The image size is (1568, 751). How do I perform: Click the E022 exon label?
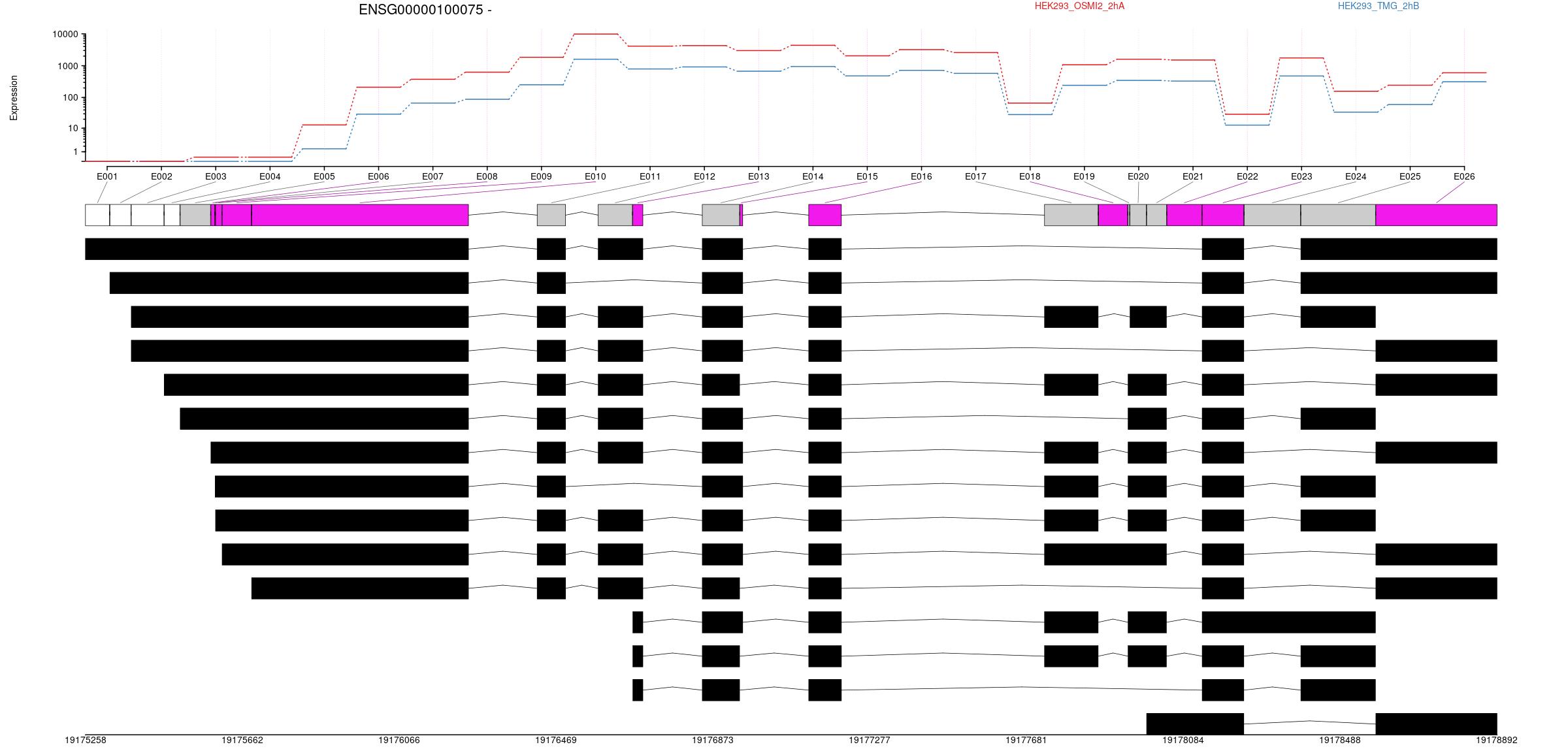pos(1247,176)
